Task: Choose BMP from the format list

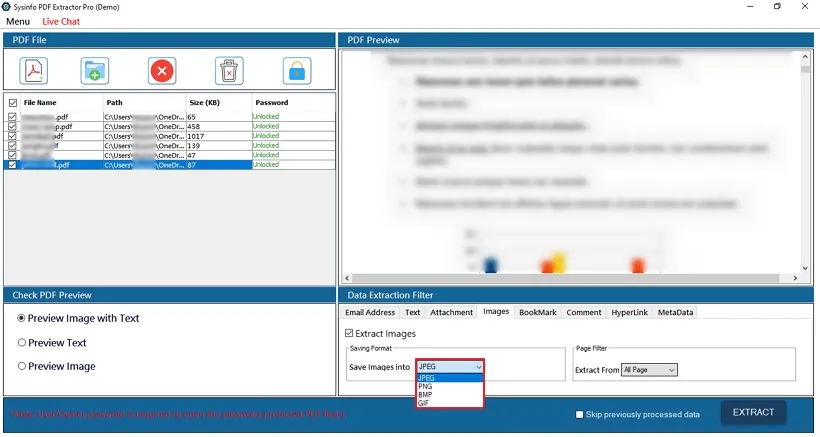Action: tap(450, 395)
